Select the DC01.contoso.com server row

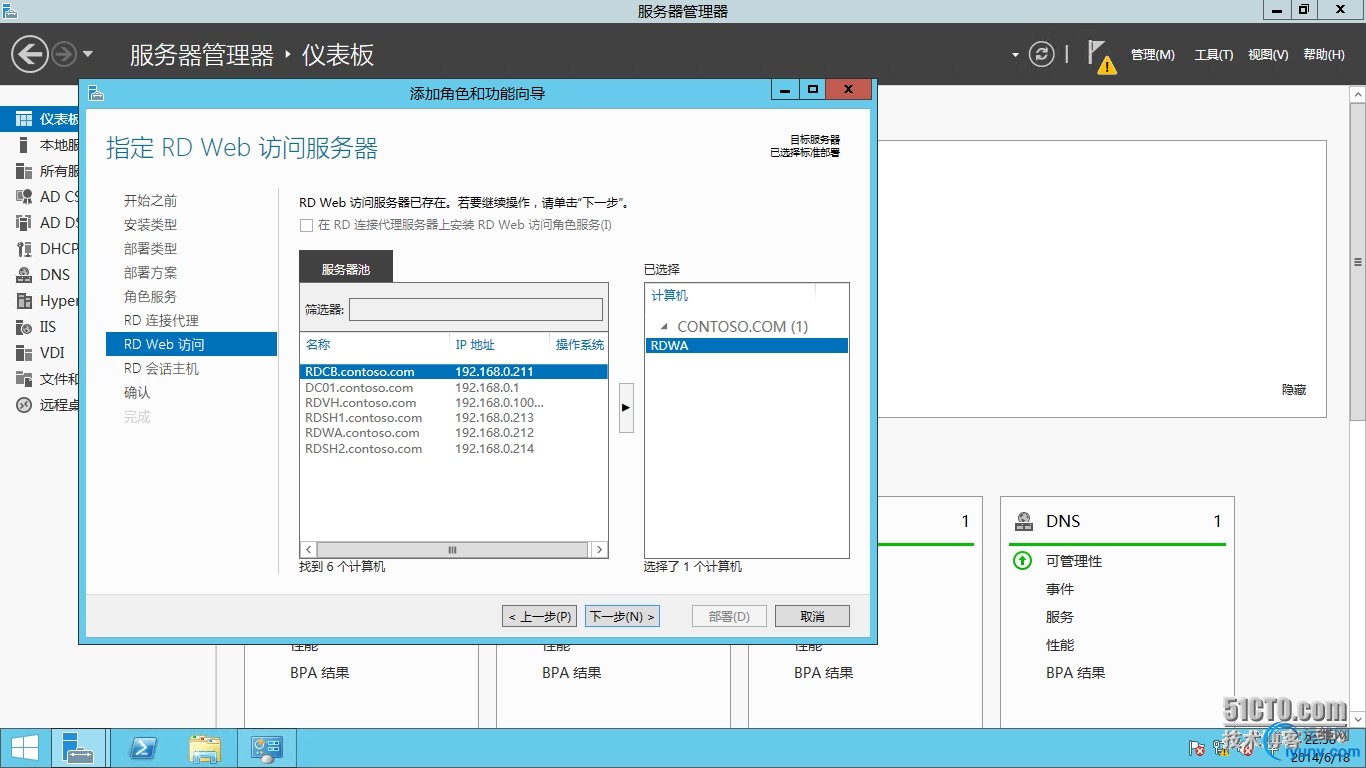tap(454, 388)
